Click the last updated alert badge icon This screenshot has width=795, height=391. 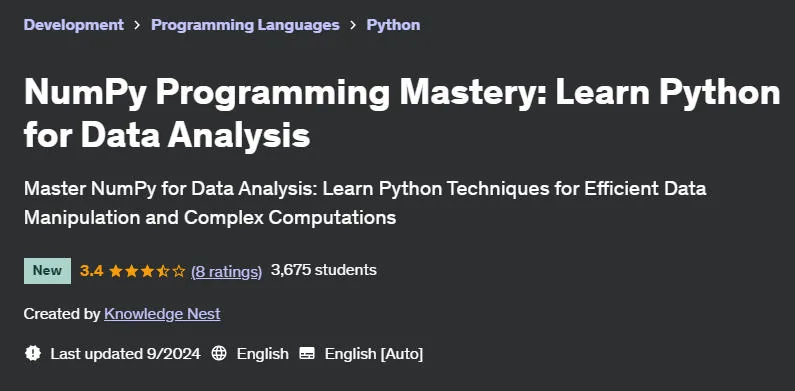(33, 353)
